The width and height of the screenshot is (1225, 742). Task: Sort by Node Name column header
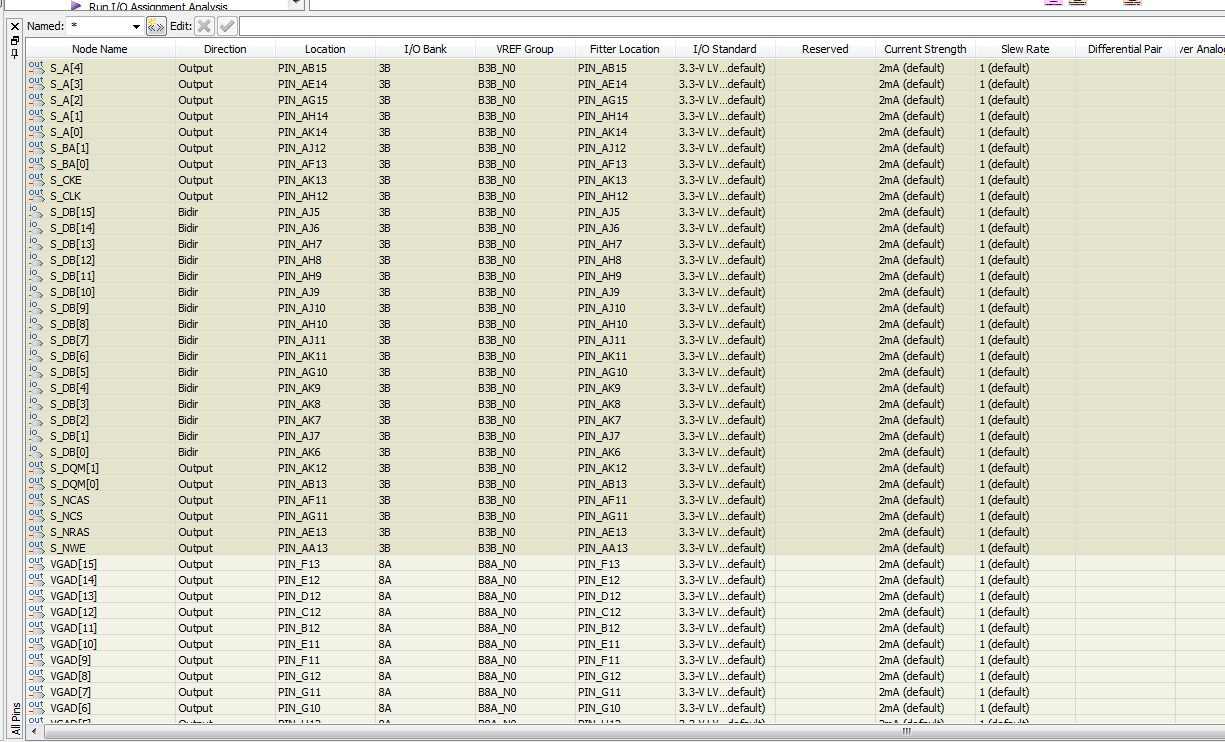pyautogui.click(x=100, y=49)
